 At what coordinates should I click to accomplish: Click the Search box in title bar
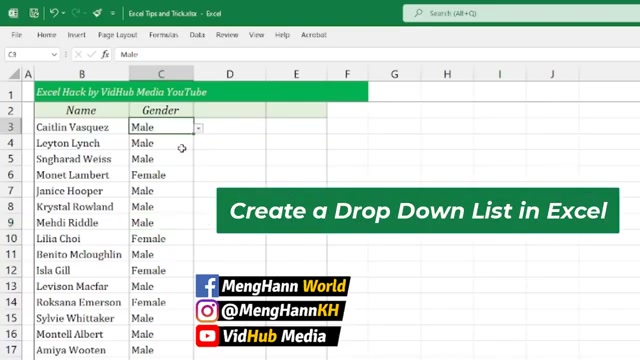pos(521,13)
